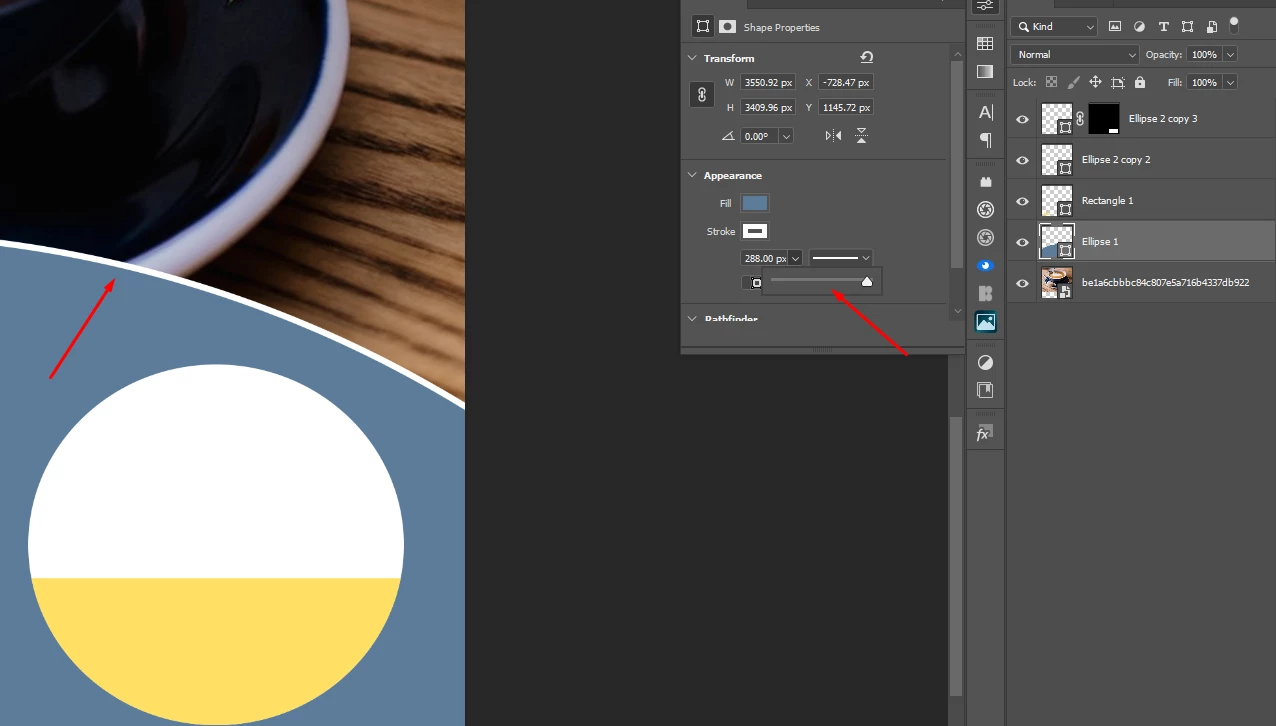Click the stroke alignment icon
Viewport: 1276px width, 726px height.
coord(757,283)
